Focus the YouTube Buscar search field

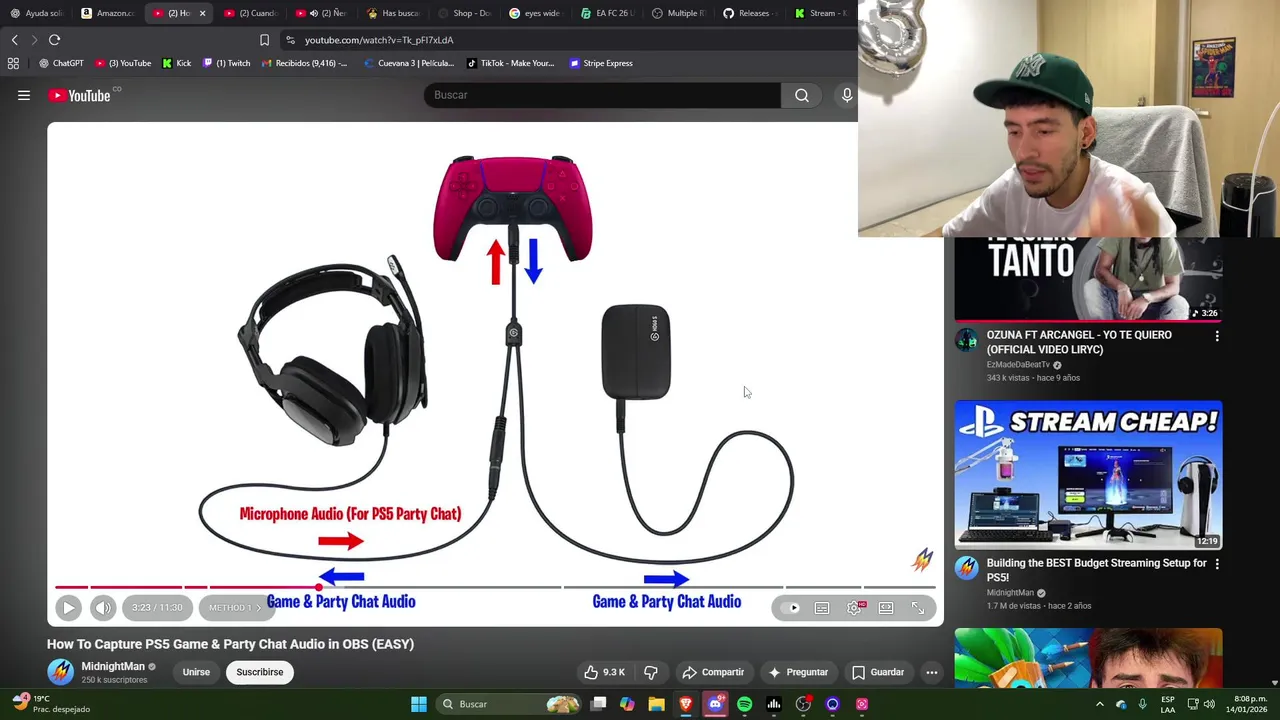(x=602, y=95)
